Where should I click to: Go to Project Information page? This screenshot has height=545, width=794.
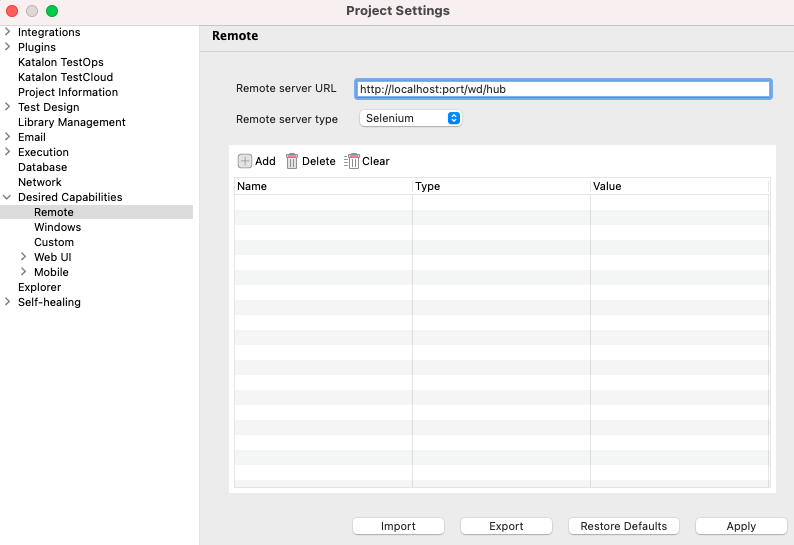click(68, 92)
